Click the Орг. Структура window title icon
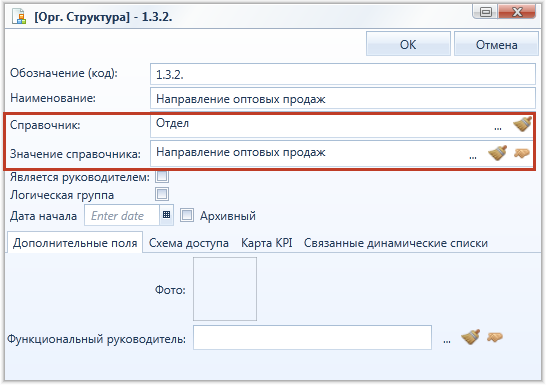 19,16
